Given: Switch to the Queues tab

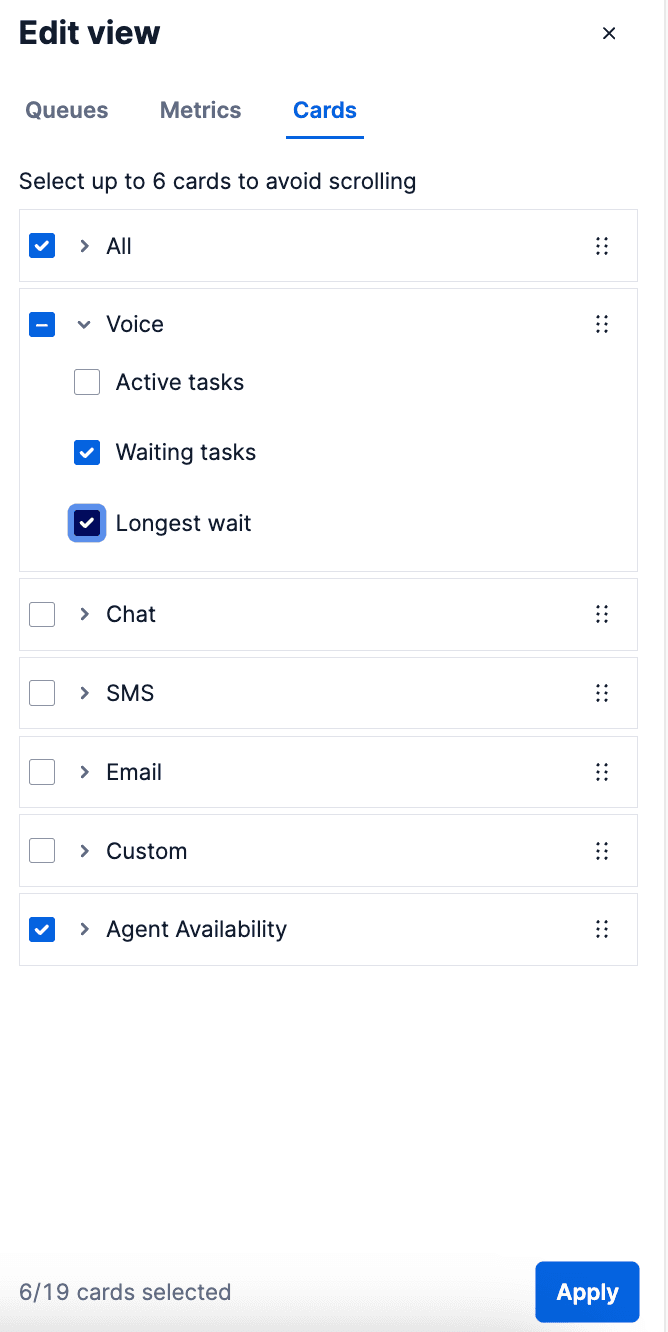Looking at the screenshot, I should click(66, 110).
